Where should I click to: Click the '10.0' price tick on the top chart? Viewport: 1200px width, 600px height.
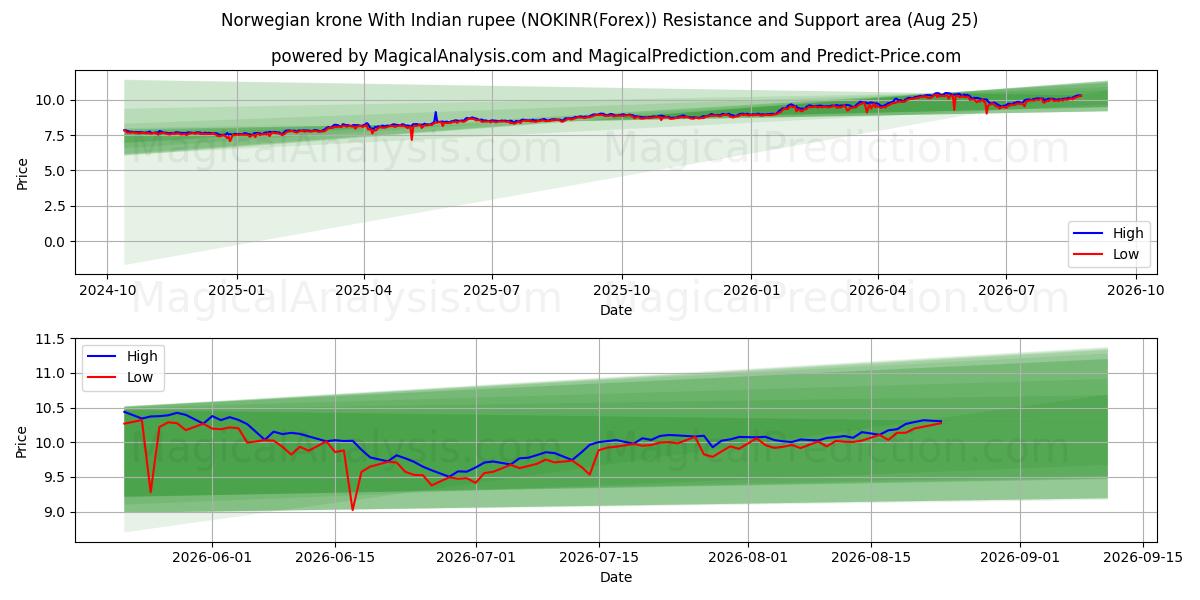[x=52, y=100]
